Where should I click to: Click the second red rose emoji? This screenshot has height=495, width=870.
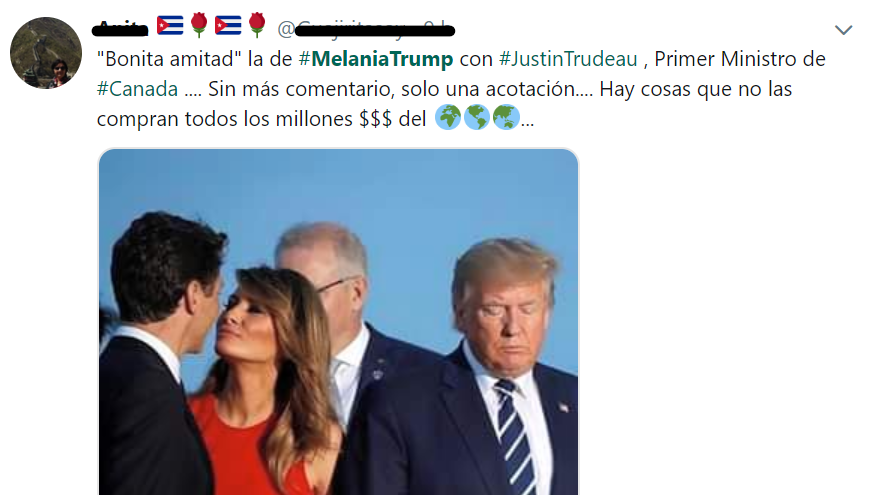point(257,25)
